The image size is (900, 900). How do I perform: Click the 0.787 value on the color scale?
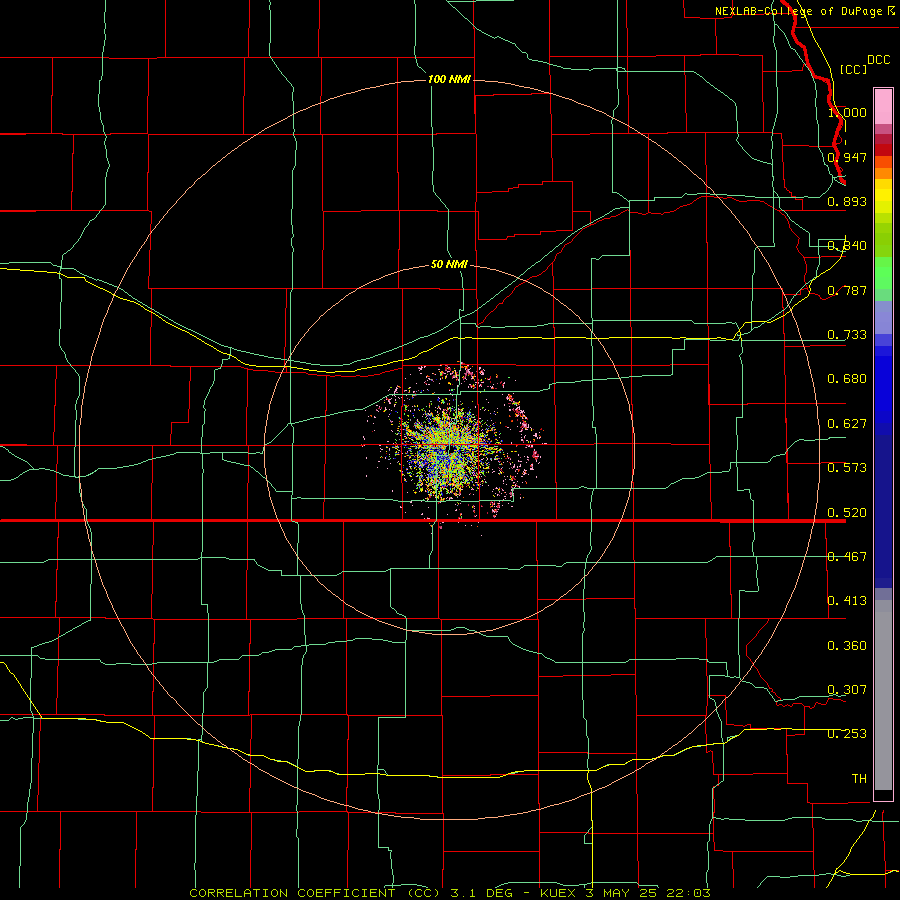point(847,290)
